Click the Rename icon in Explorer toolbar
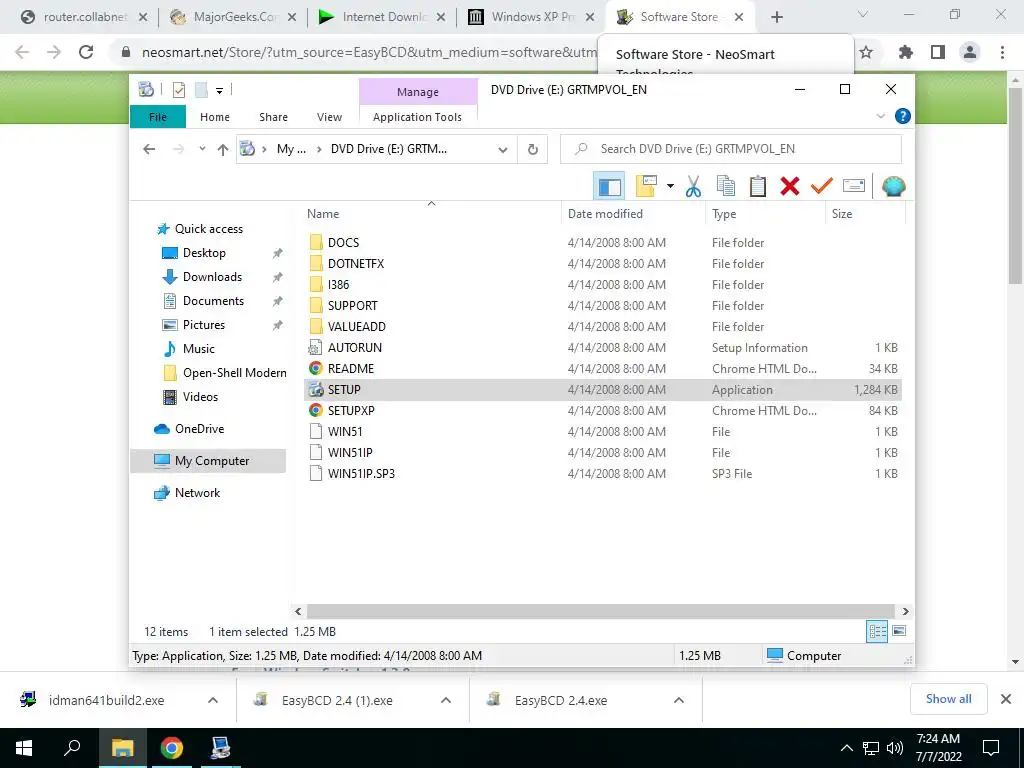The height and width of the screenshot is (768, 1024). click(854, 186)
